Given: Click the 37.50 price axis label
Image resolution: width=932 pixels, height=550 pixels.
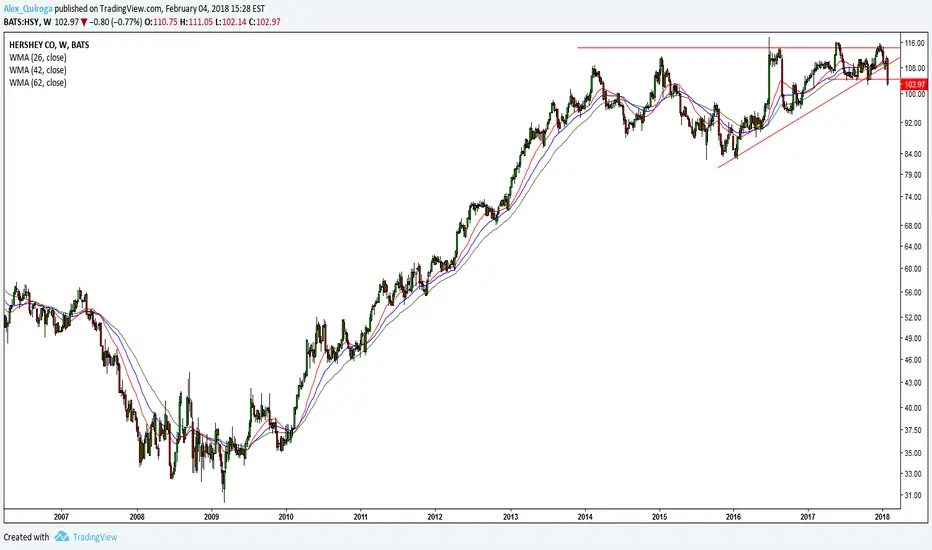Looking at the screenshot, I should tap(915, 430).
